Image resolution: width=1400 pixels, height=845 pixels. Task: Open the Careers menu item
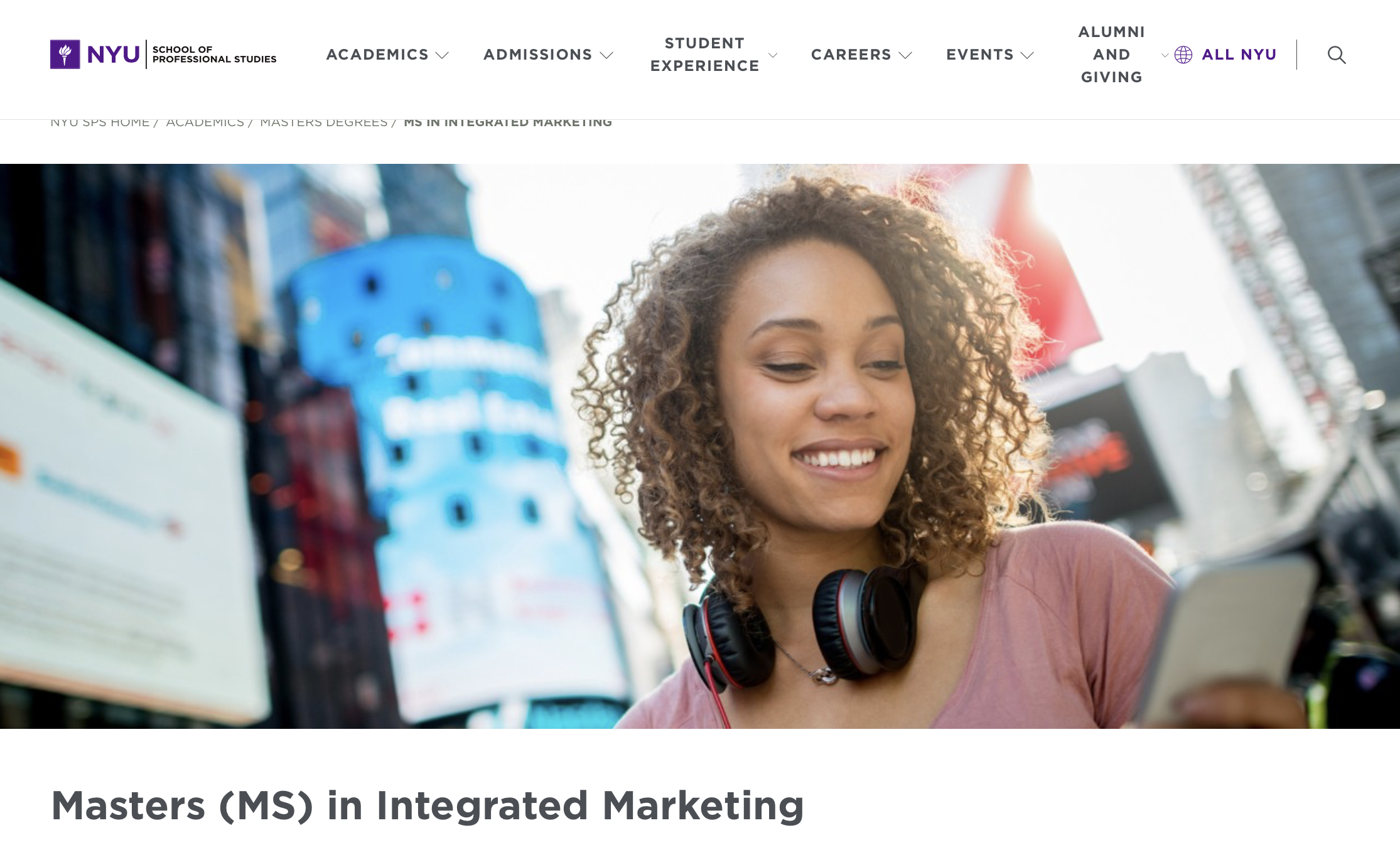click(851, 55)
